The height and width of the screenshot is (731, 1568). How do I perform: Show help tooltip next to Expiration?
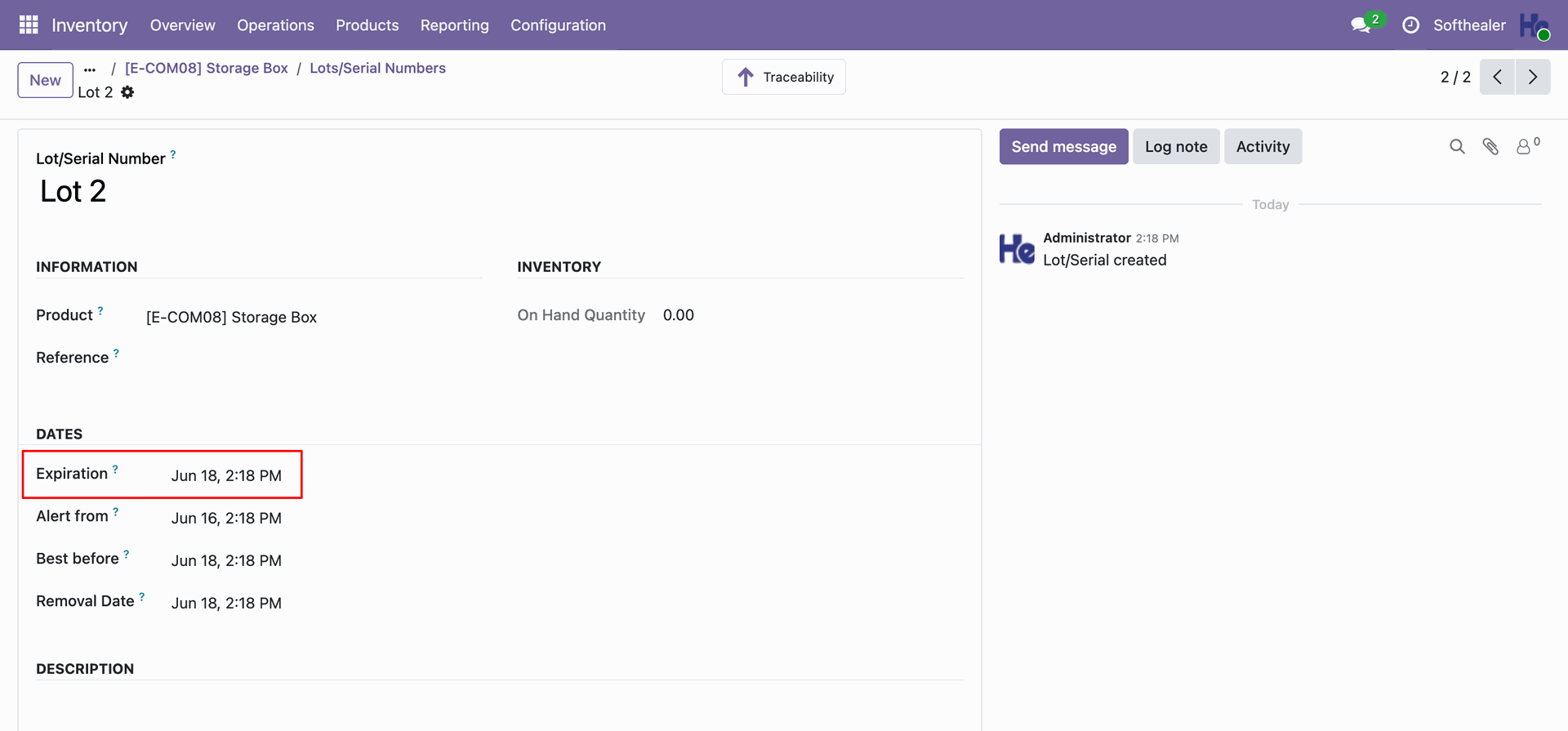pos(115,470)
